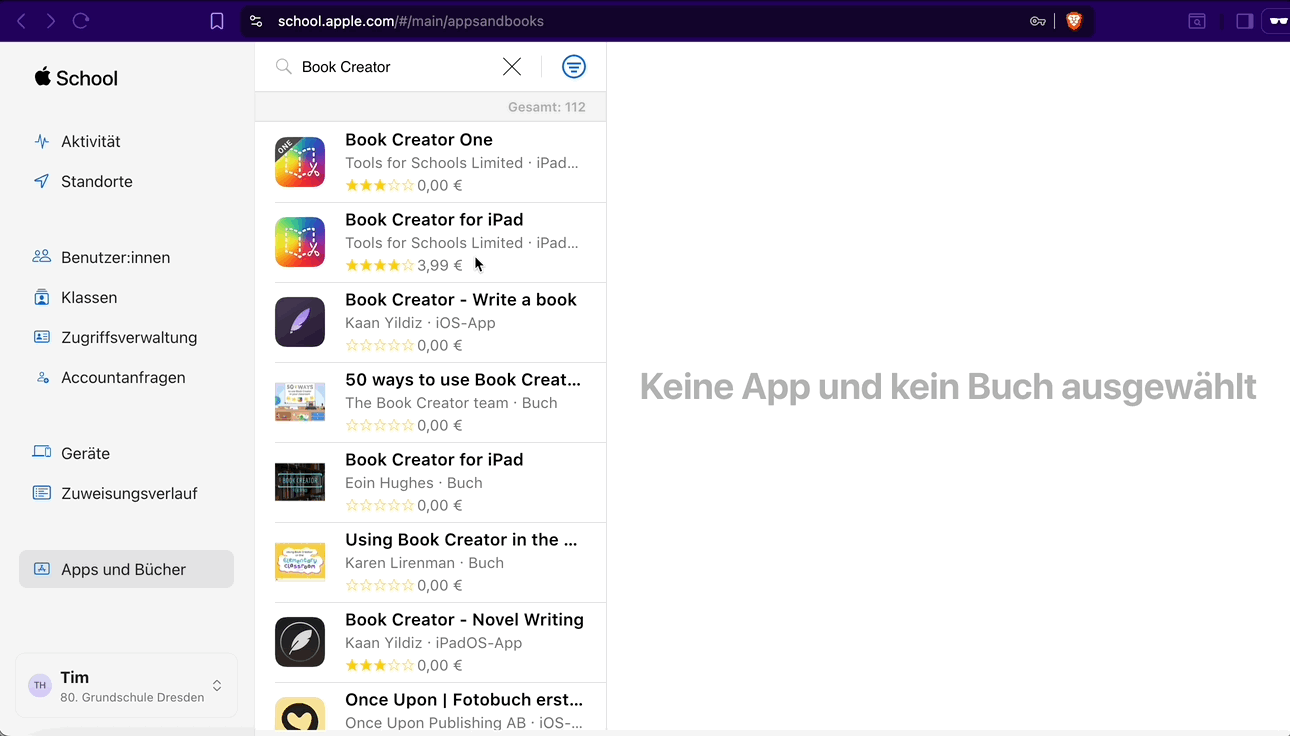Screen dimensions: 1290x736
Task: Open the glasses icon in browser toolbar
Action: 1278,21
